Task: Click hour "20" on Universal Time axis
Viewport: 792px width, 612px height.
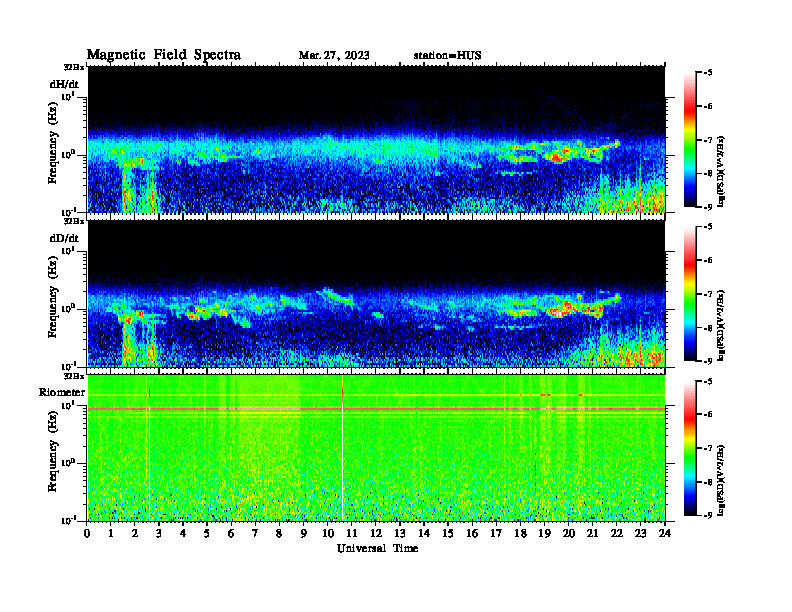Action: point(568,533)
